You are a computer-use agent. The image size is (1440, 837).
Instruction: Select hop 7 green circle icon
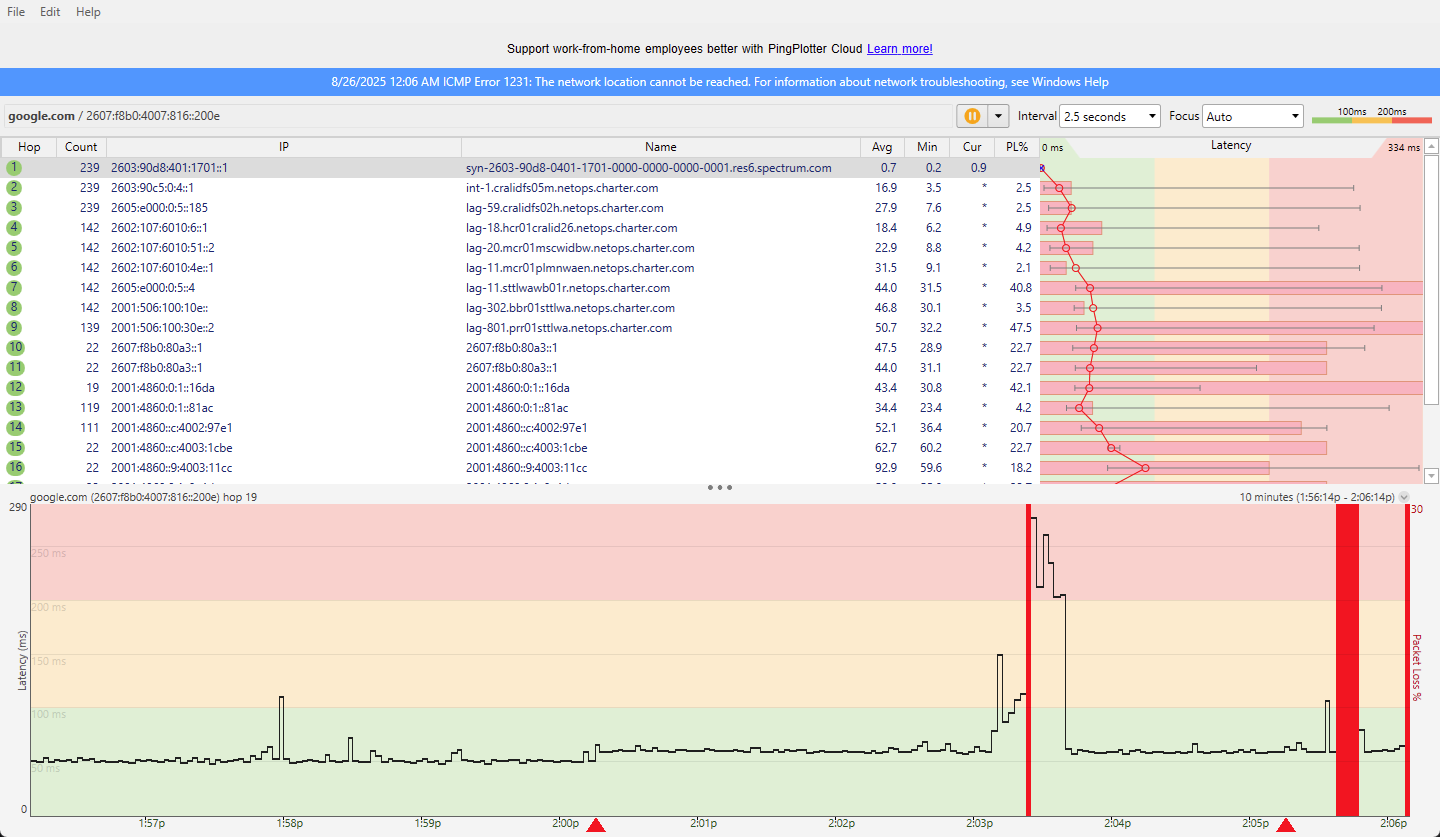14,288
